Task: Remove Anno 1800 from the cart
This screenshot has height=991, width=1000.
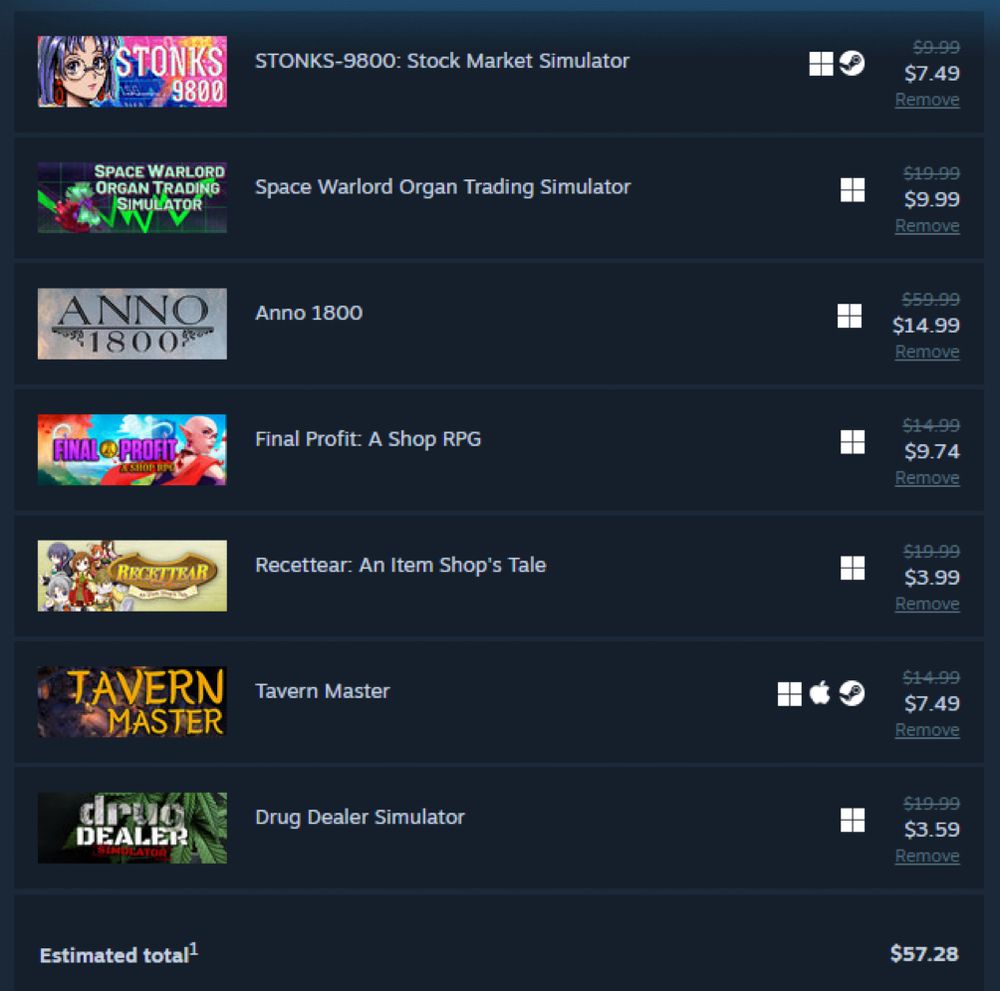Action: [927, 352]
